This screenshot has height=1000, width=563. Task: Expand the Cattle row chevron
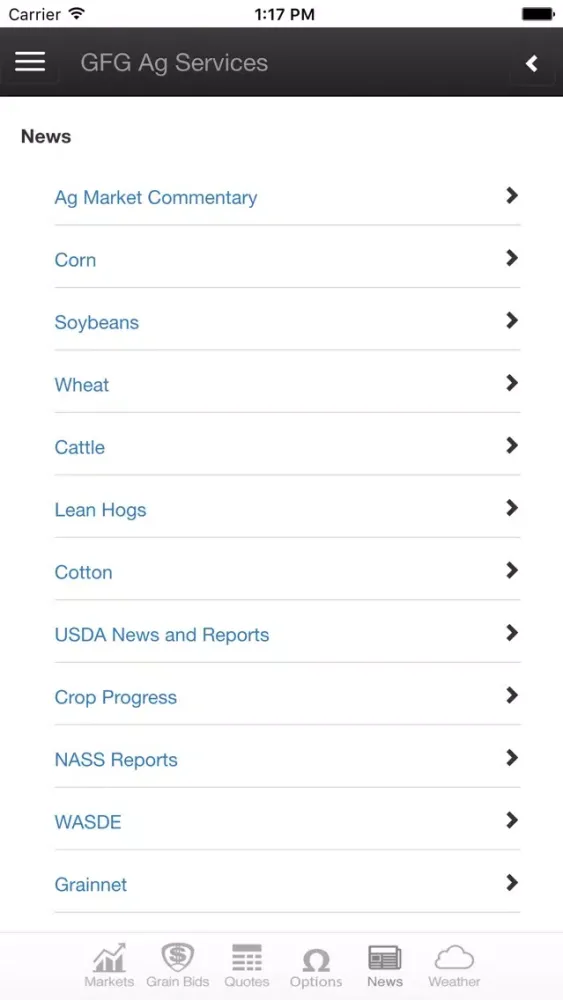pyautogui.click(x=511, y=446)
